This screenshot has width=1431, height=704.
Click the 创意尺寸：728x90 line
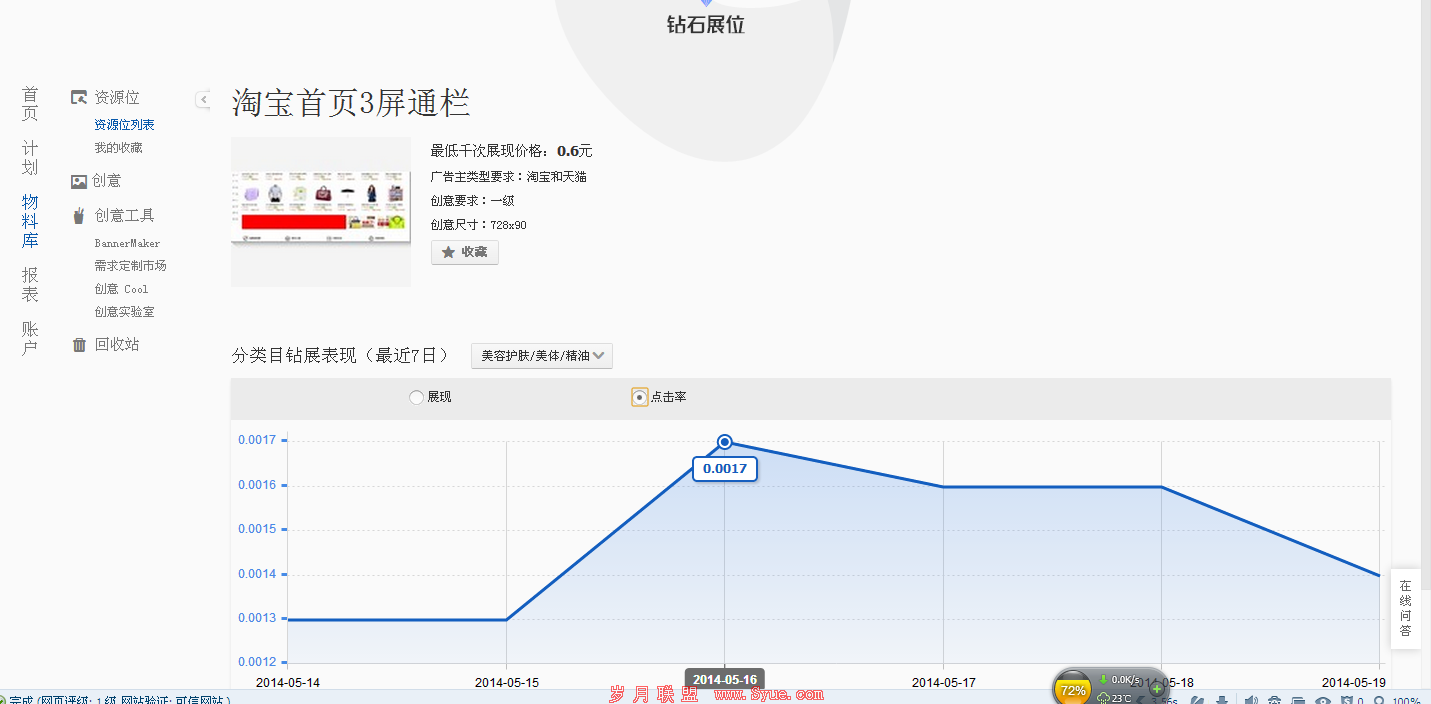click(479, 225)
